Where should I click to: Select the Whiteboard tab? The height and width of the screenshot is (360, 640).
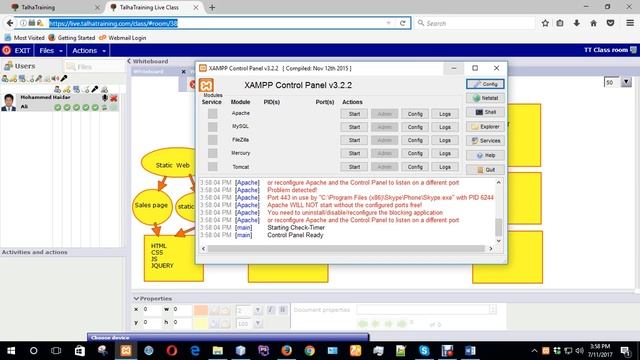click(x=148, y=71)
